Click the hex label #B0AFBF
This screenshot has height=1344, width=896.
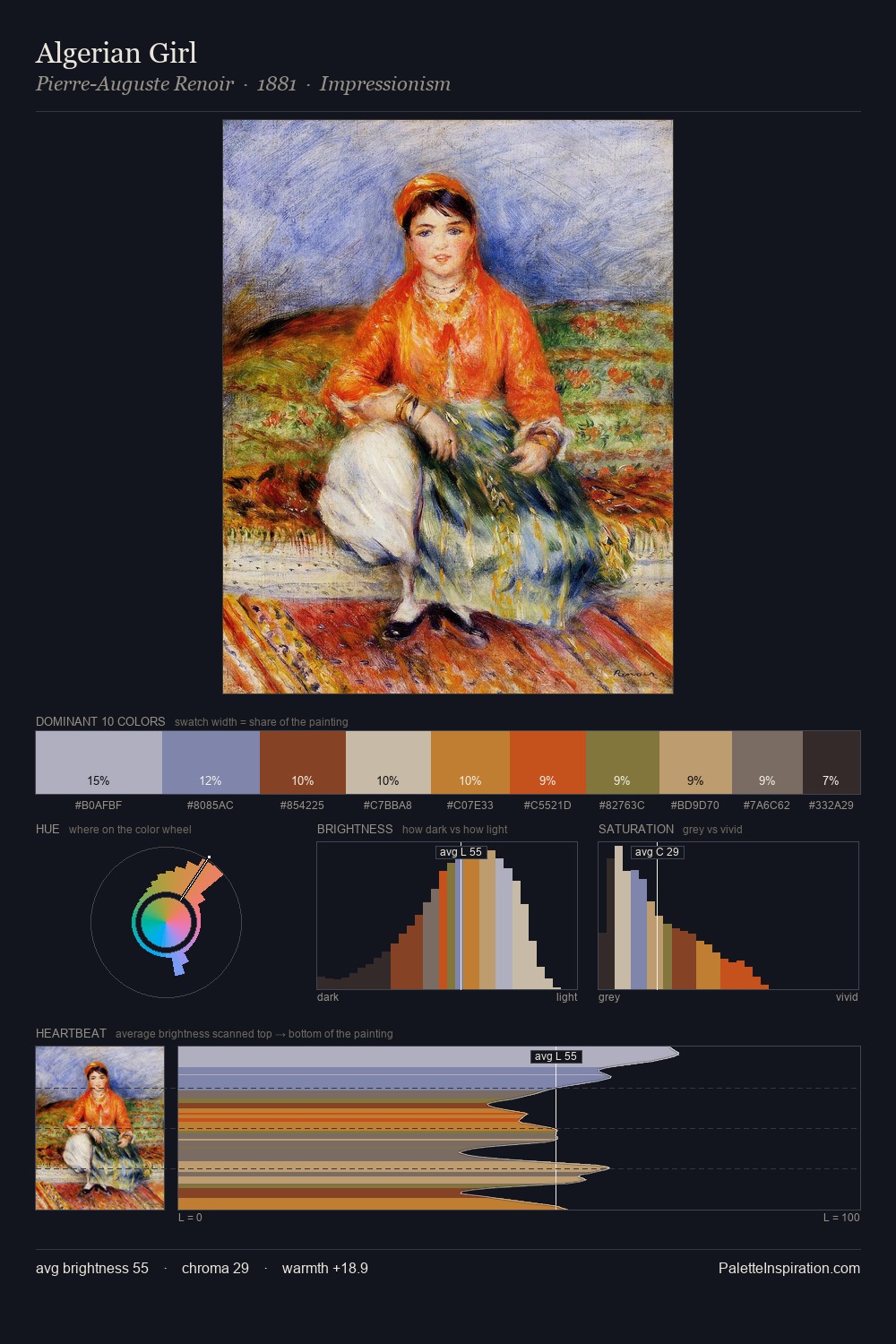99,806
